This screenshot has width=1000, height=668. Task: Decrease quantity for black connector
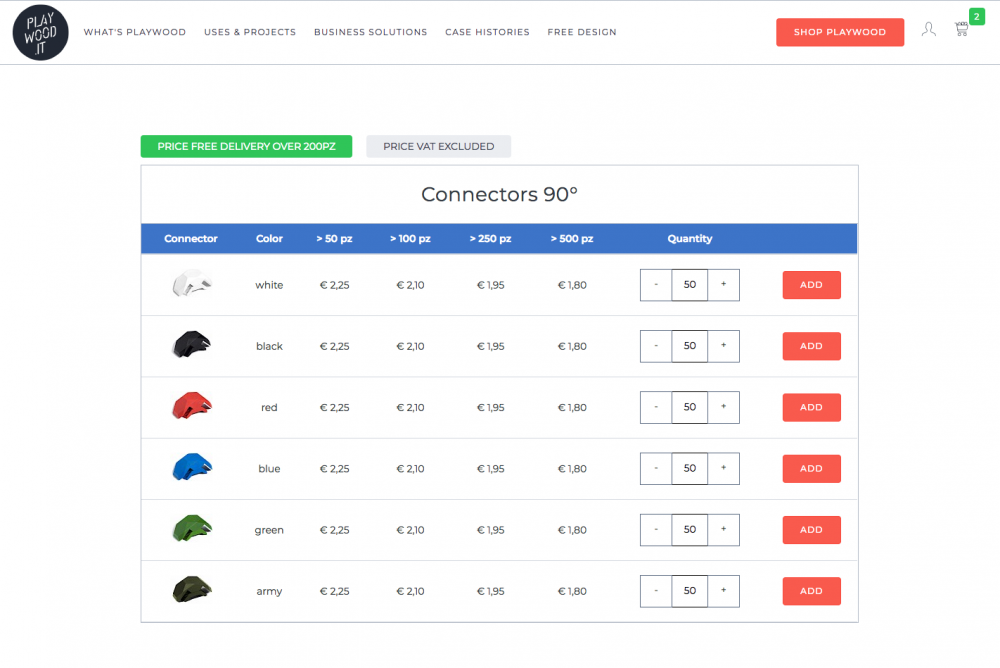(656, 346)
